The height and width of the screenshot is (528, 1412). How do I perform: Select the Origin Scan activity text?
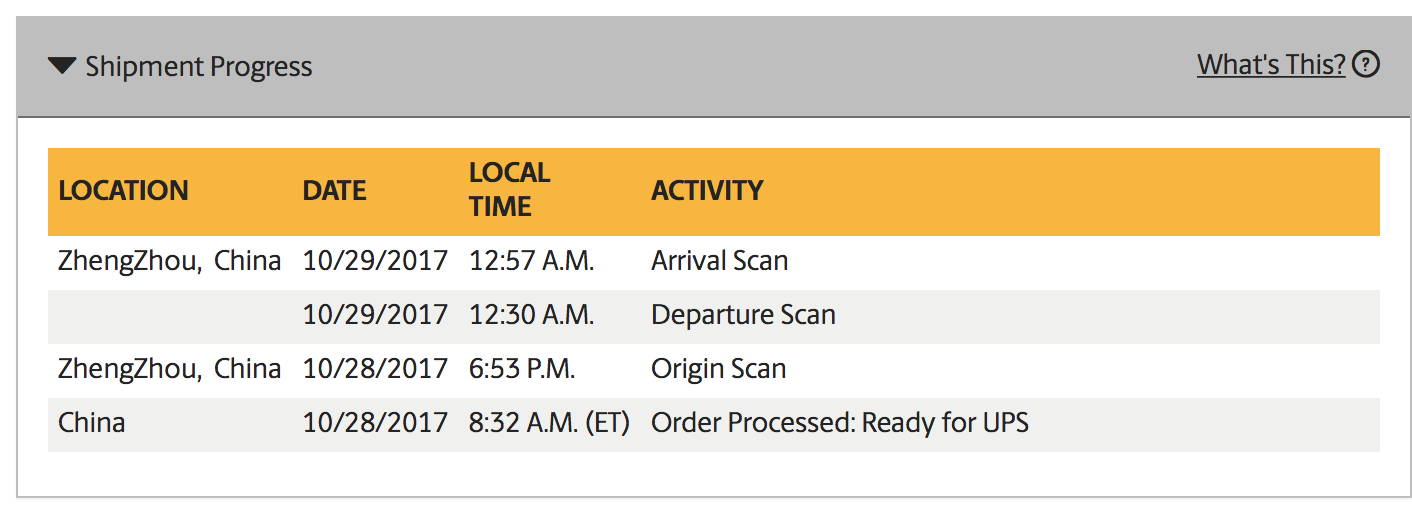[718, 369]
